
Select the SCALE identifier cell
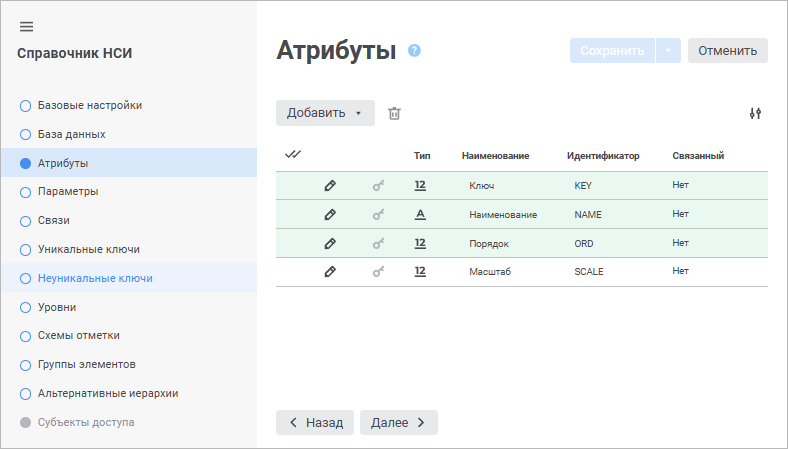[589, 271]
